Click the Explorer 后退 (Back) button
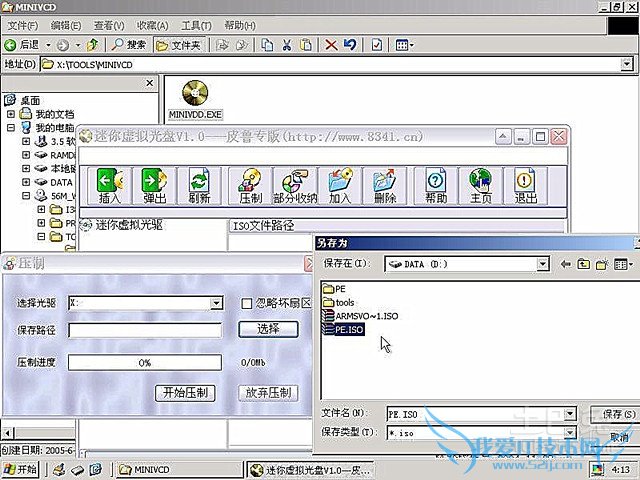Screen dimensions: 640x480 (22, 44)
